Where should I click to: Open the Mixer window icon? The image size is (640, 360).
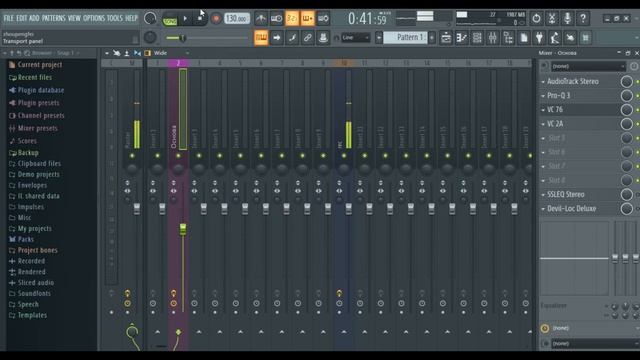pos(493,38)
